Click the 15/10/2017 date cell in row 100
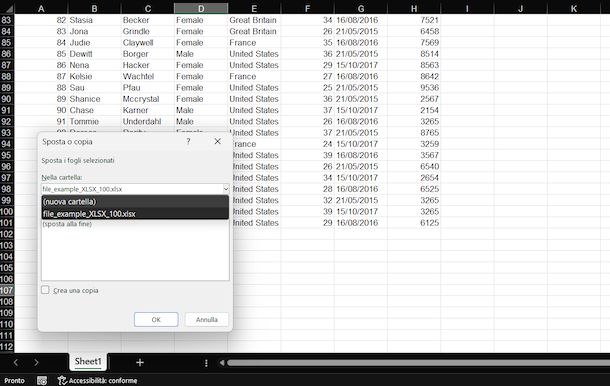Image resolution: width=610 pixels, height=386 pixels. pos(361,211)
